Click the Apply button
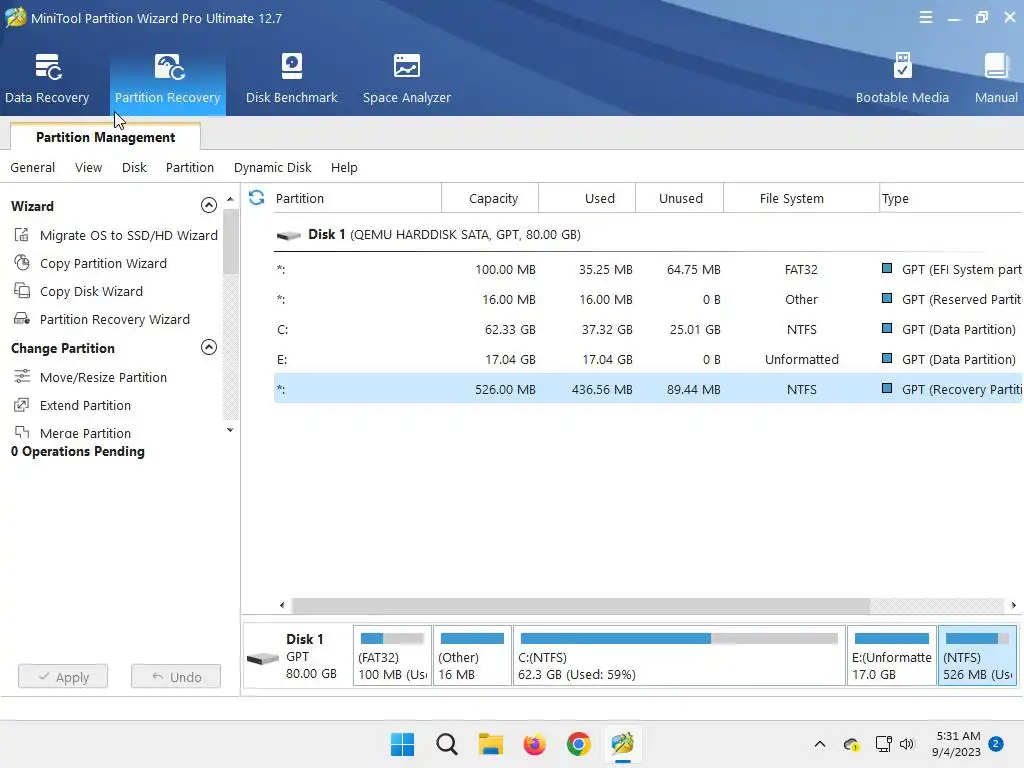 click(x=63, y=677)
